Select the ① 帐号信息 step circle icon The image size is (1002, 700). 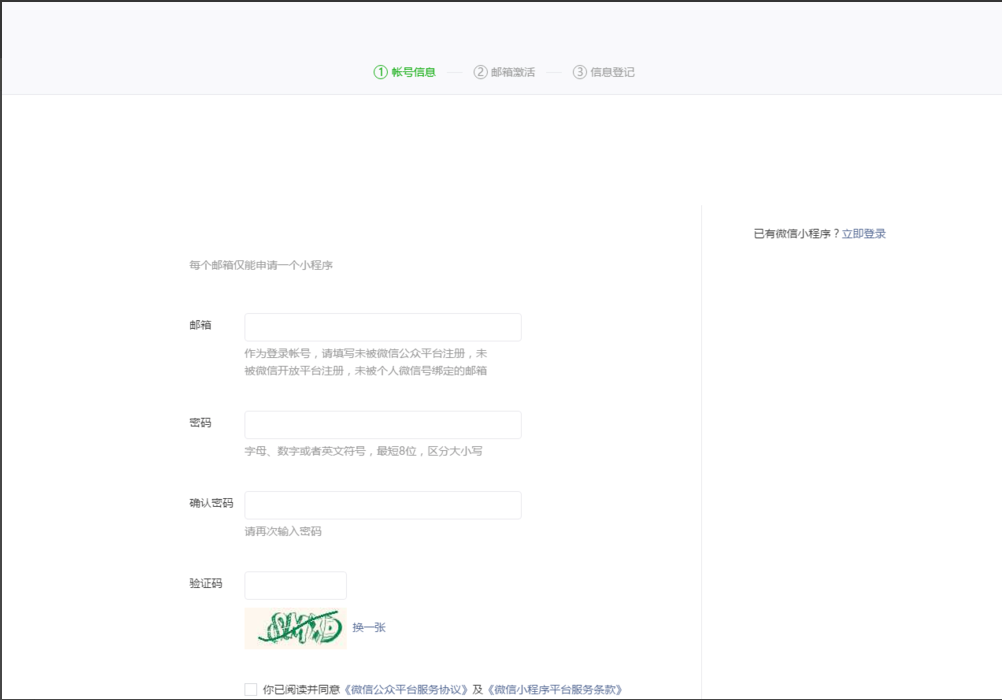pyautogui.click(x=379, y=71)
